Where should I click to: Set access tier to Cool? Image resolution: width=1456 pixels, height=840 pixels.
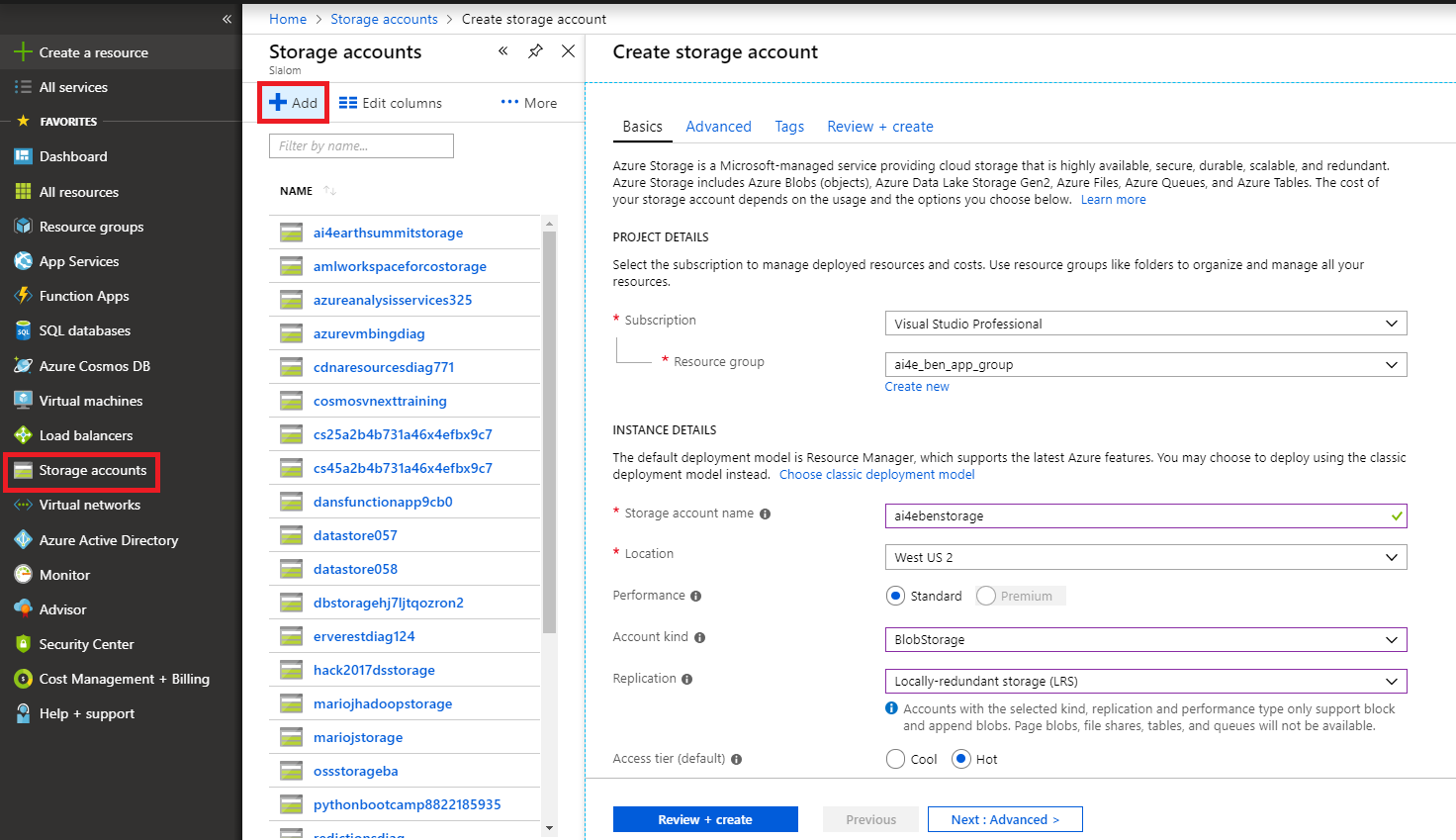[896, 758]
